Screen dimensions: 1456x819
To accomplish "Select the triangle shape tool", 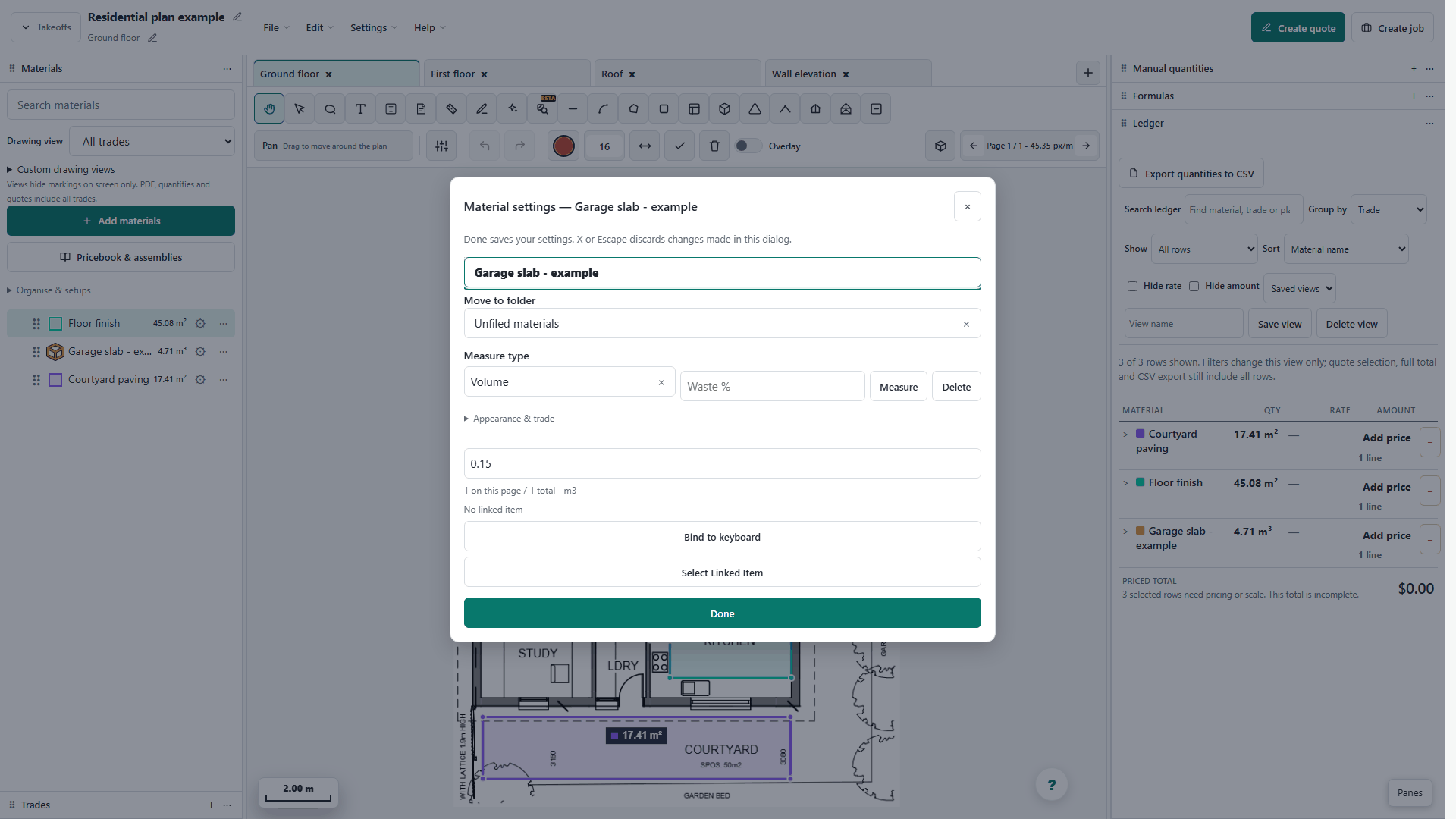I will tap(755, 109).
